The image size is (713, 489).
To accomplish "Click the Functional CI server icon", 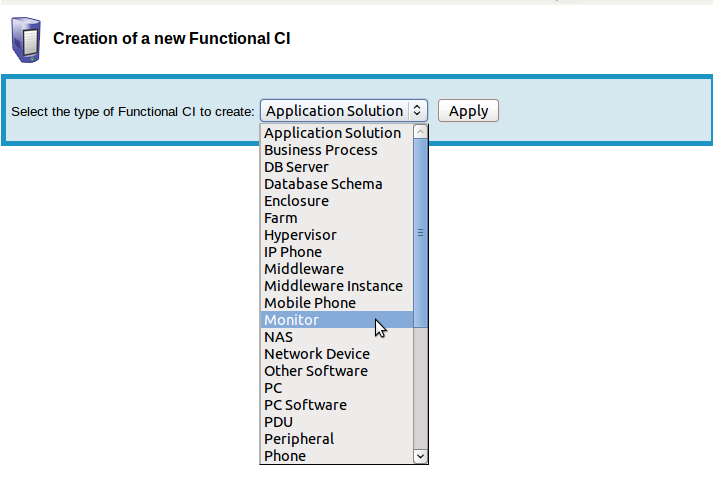I will point(25,39).
